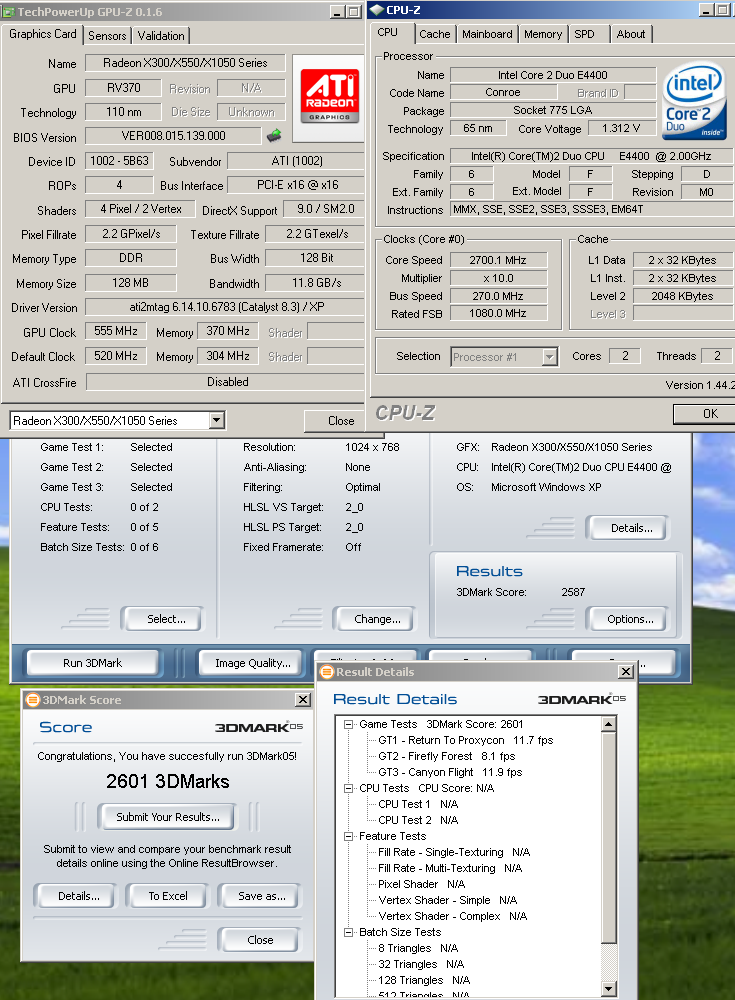This screenshot has height=1000, width=735.
Task: Select the 32 Triangles row
Action: [x=421, y=964]
